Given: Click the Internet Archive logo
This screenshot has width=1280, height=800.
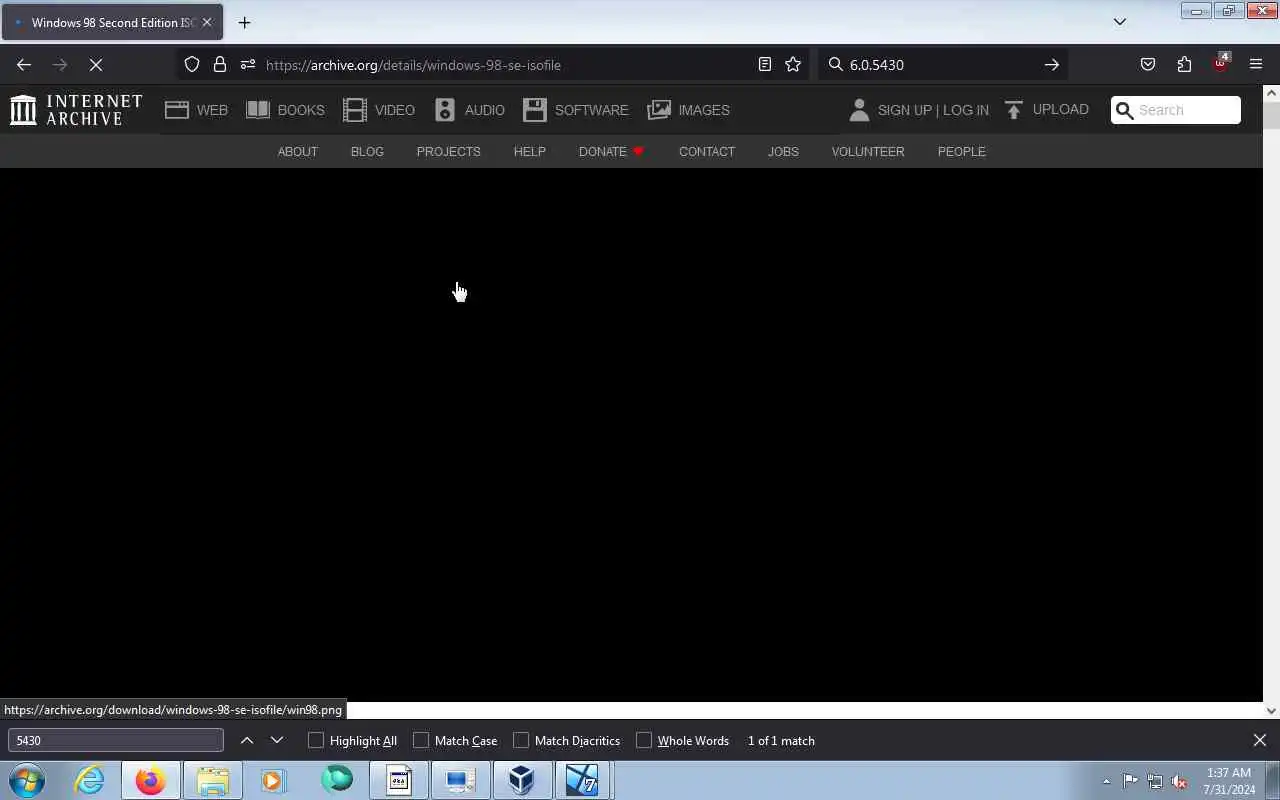Looking at the screenshot, I should [76, 110].
